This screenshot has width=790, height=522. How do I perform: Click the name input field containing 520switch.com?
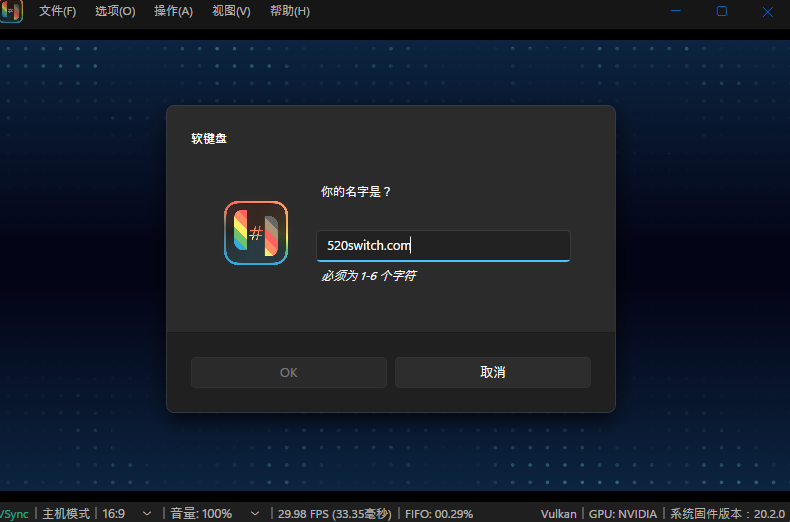(442, 246)
